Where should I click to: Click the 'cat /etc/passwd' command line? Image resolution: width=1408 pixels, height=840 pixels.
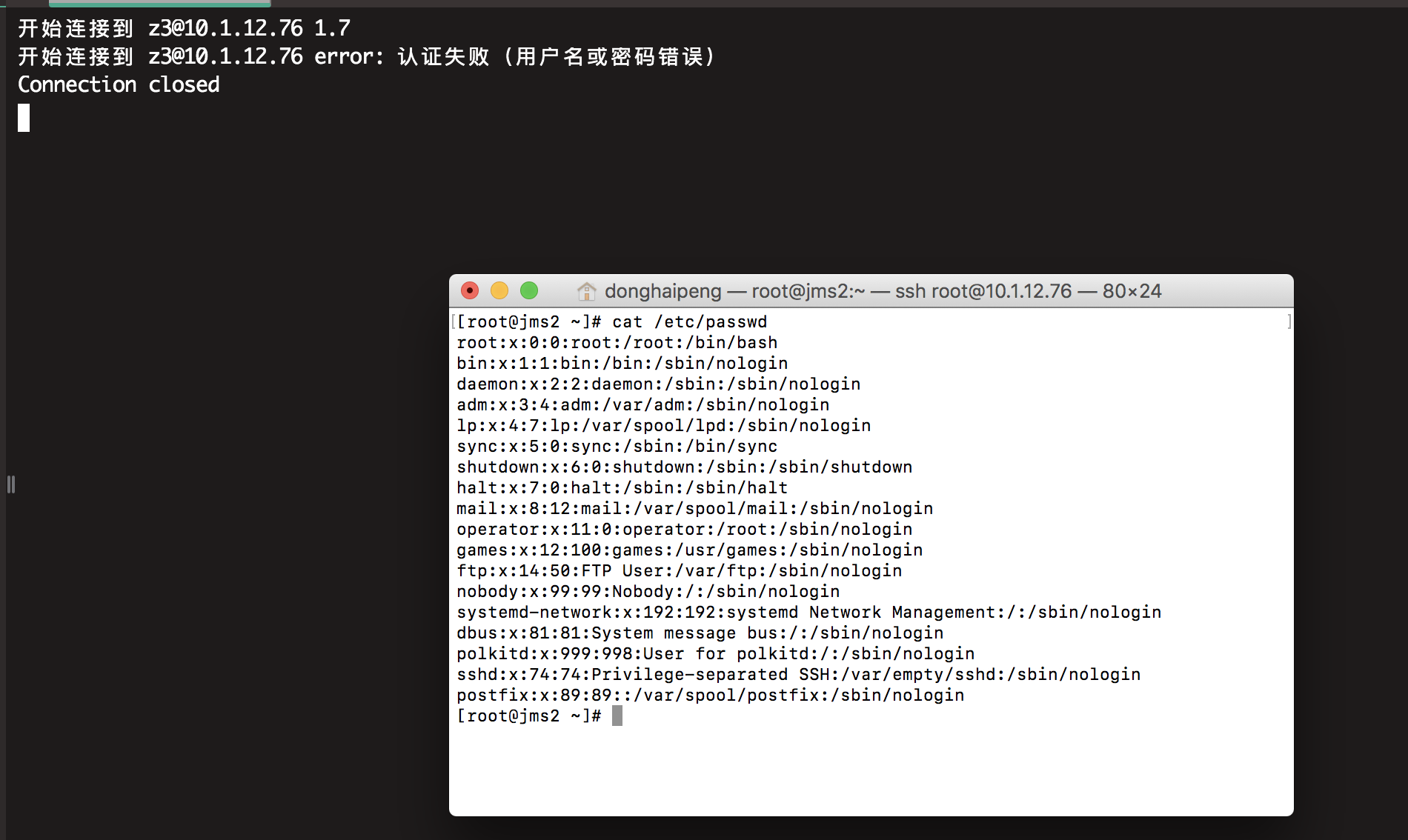(x=612, y=321)
